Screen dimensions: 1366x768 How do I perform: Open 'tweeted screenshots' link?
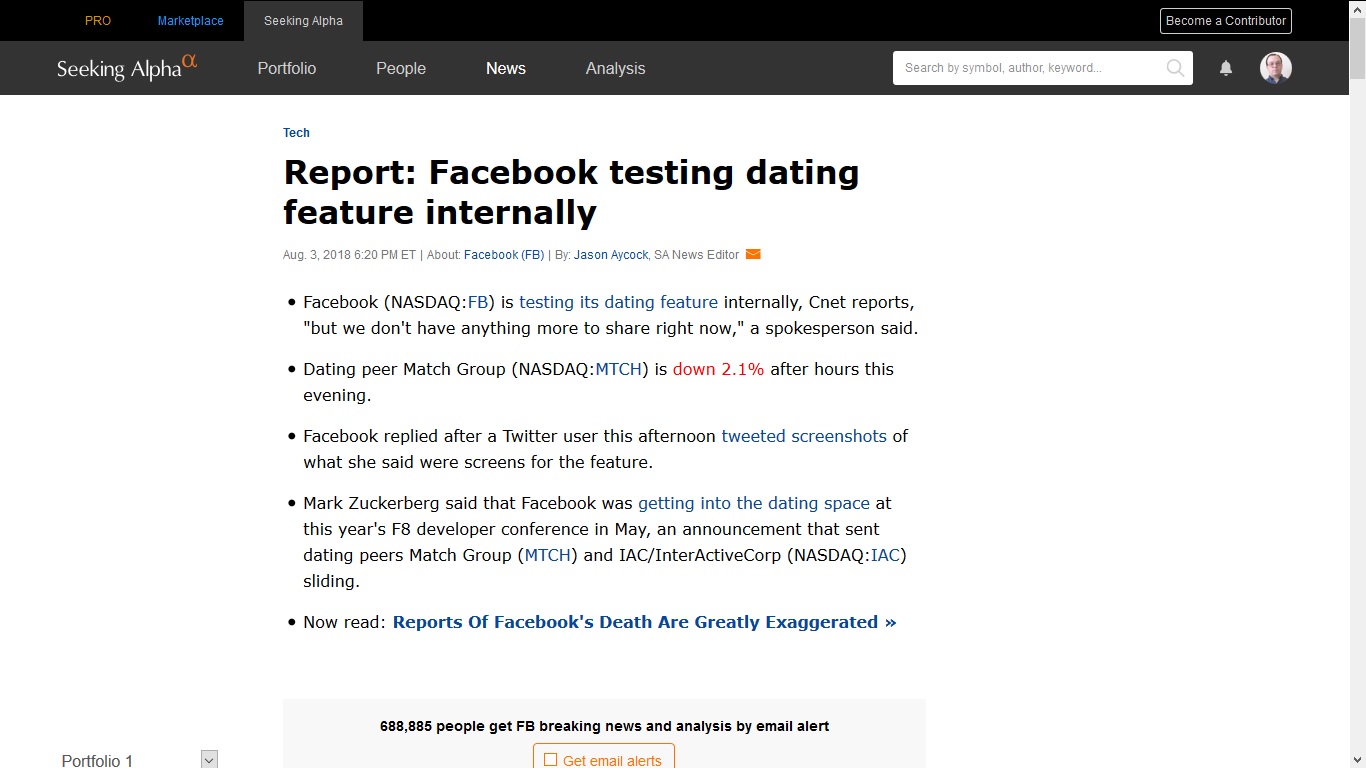tap(804, 436)
